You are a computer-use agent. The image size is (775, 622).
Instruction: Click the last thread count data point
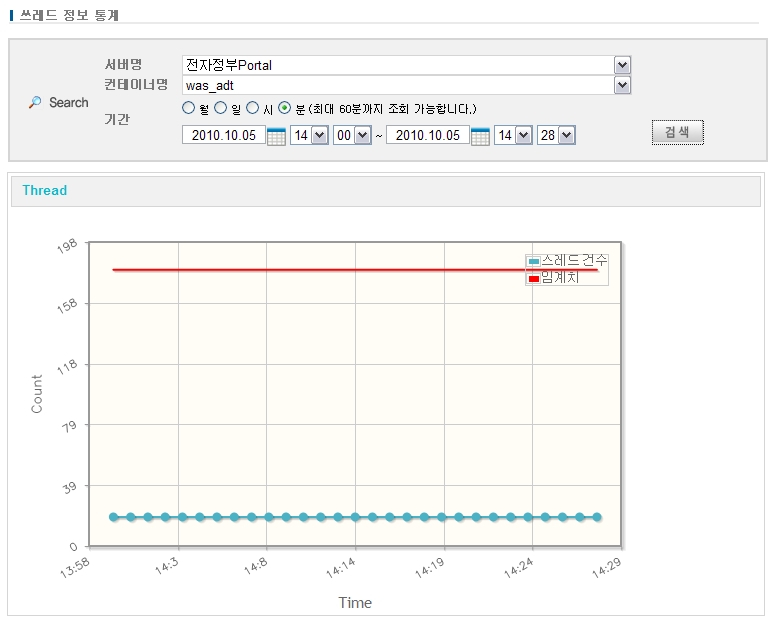point(597,517)
